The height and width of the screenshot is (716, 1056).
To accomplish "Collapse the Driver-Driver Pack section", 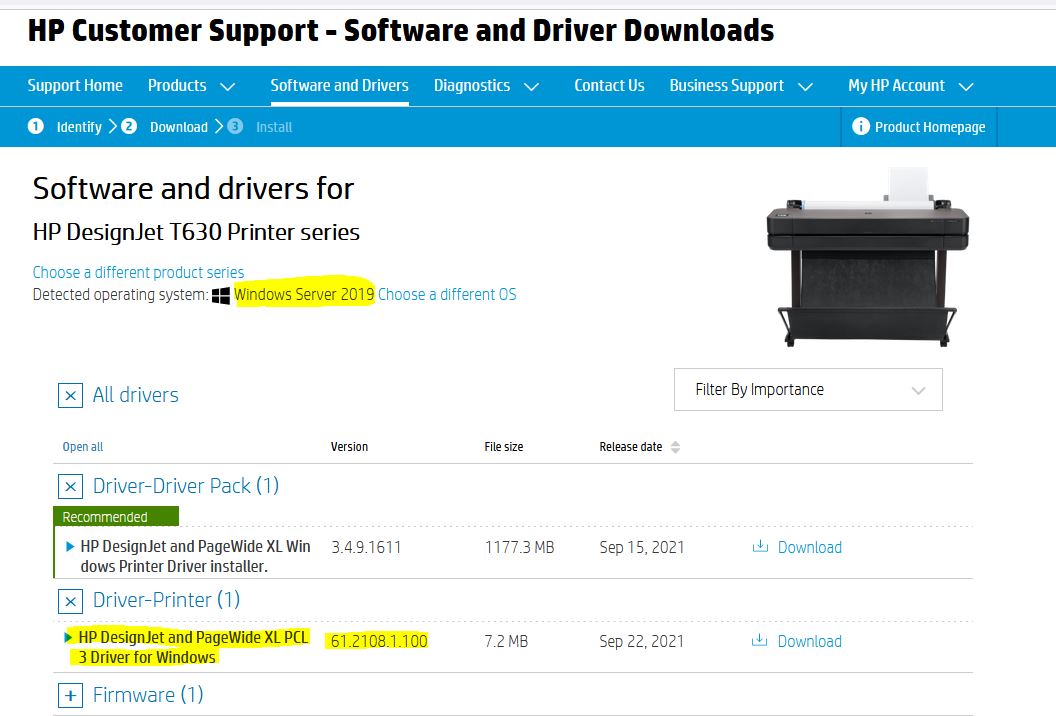I will (x=70, y=486).
